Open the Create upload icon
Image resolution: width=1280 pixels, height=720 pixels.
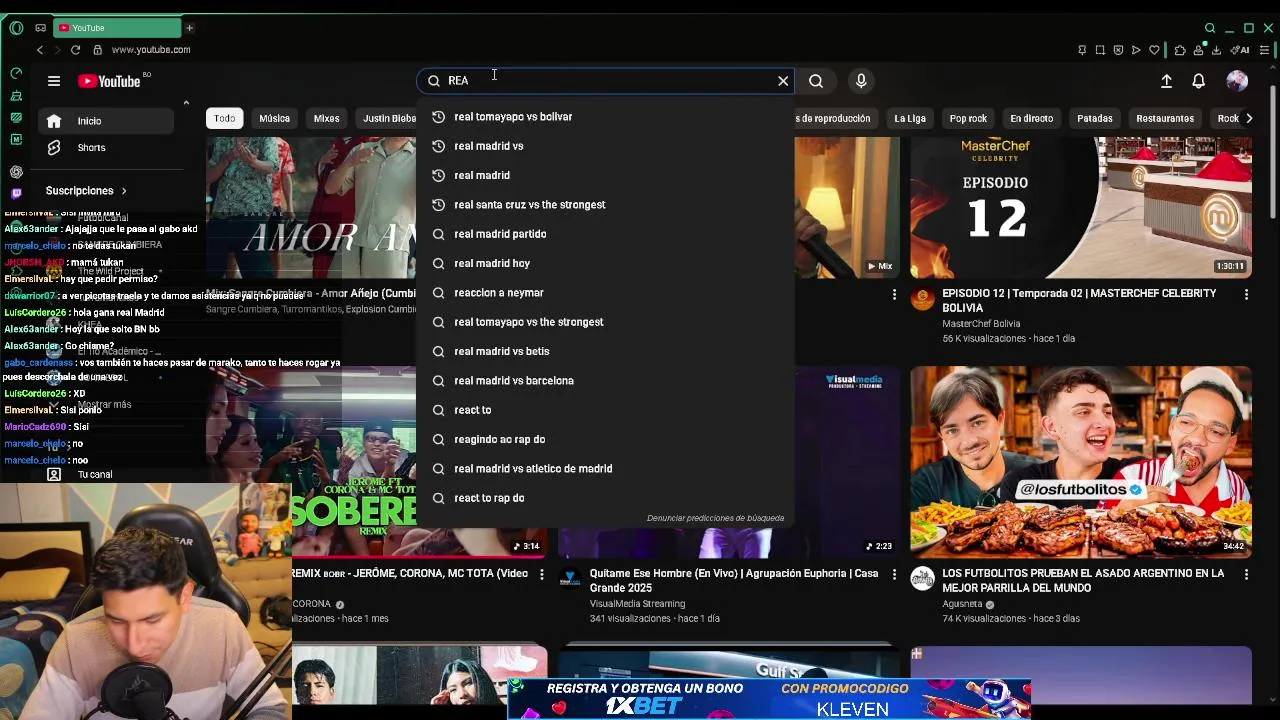tap(1166, 81)
